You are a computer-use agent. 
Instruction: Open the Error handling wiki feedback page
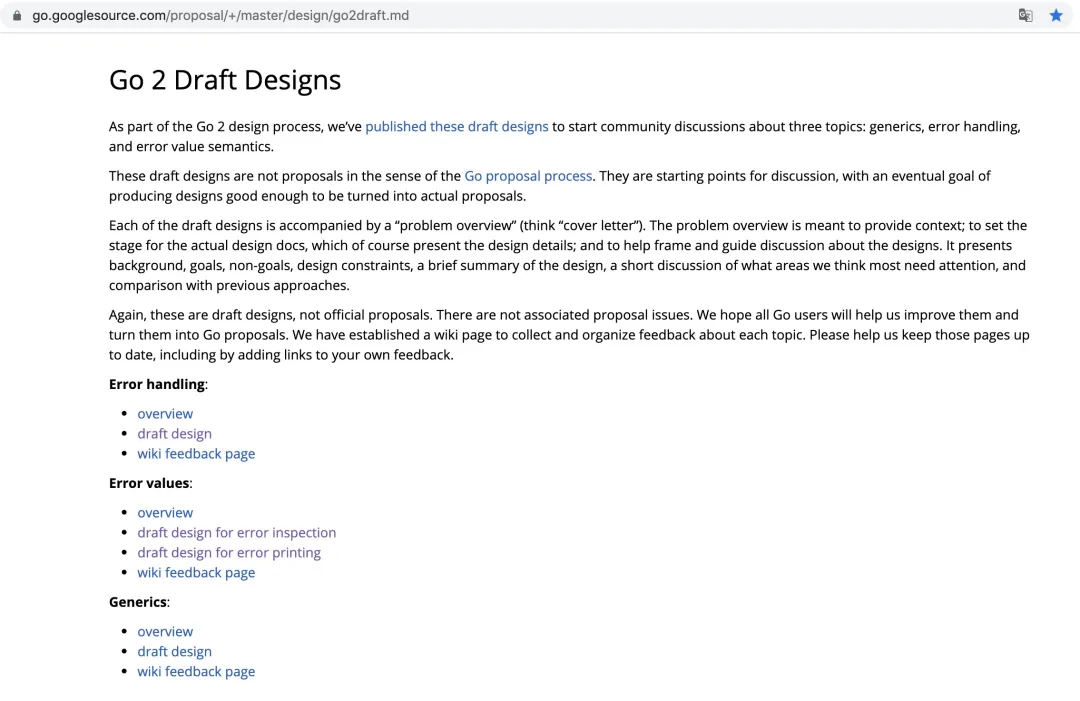(196, 454)
